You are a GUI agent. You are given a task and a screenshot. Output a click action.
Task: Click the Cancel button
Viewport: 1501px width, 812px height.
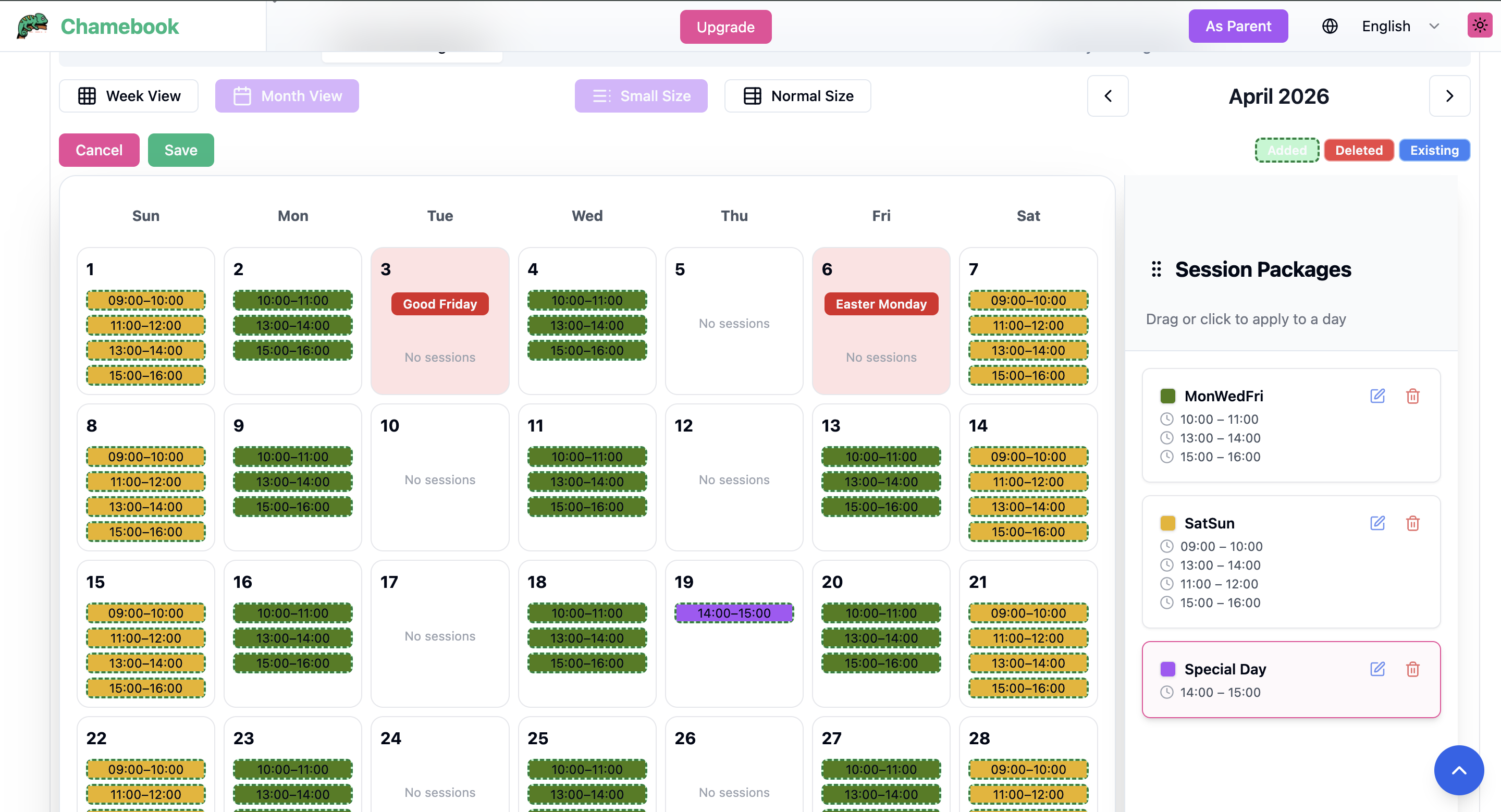(99, 150)
